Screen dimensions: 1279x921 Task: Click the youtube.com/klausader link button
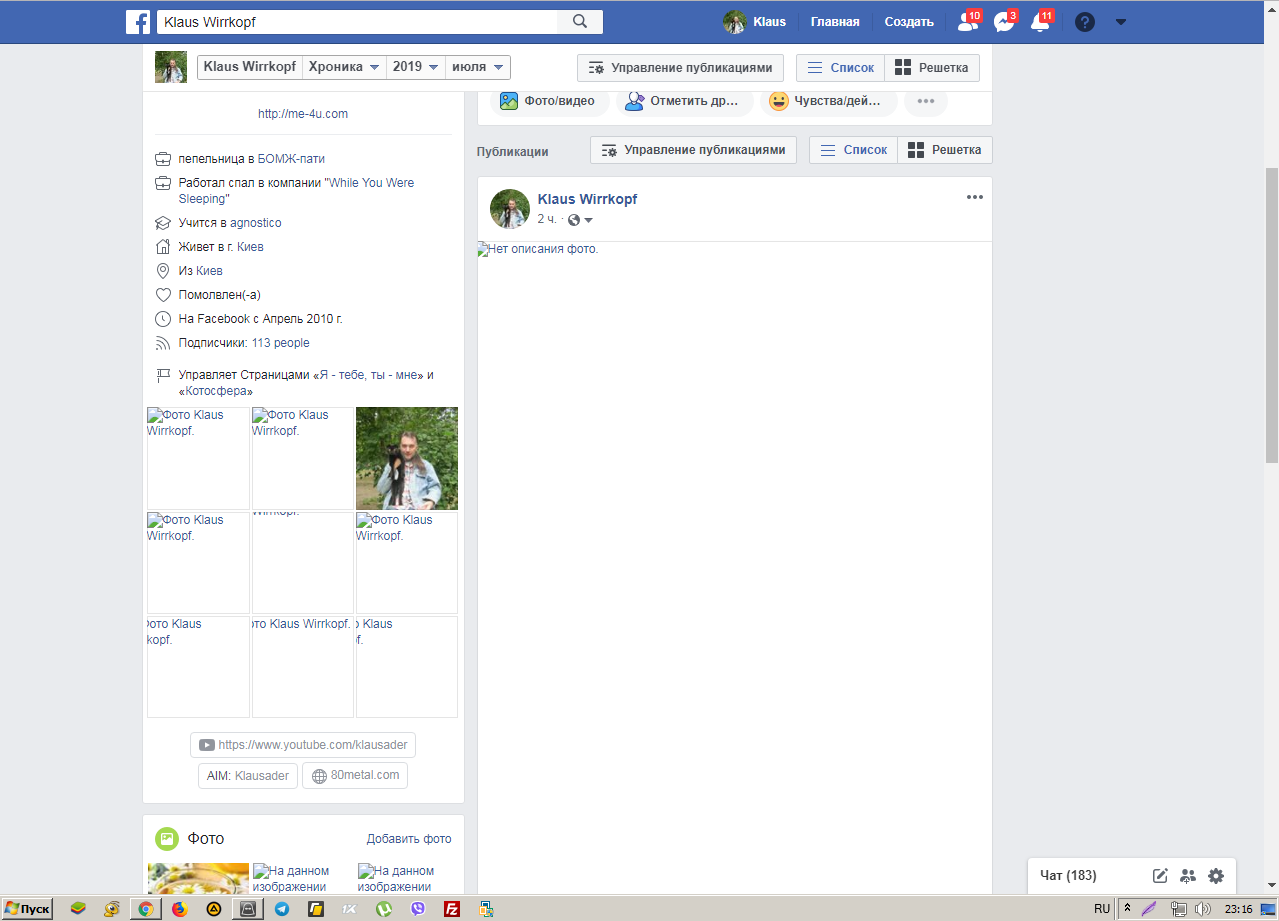point(303,745)
